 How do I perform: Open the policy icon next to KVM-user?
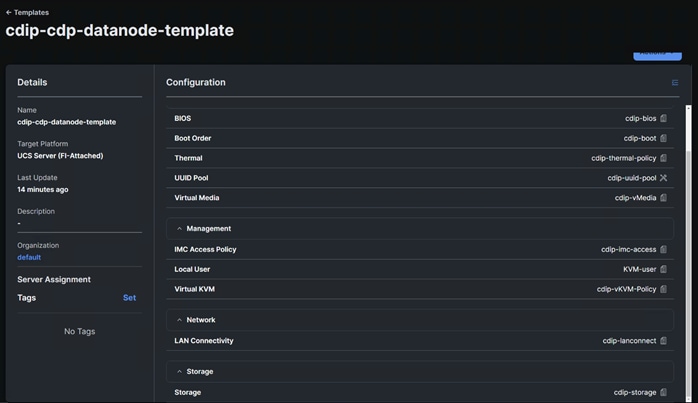point(663,269)
